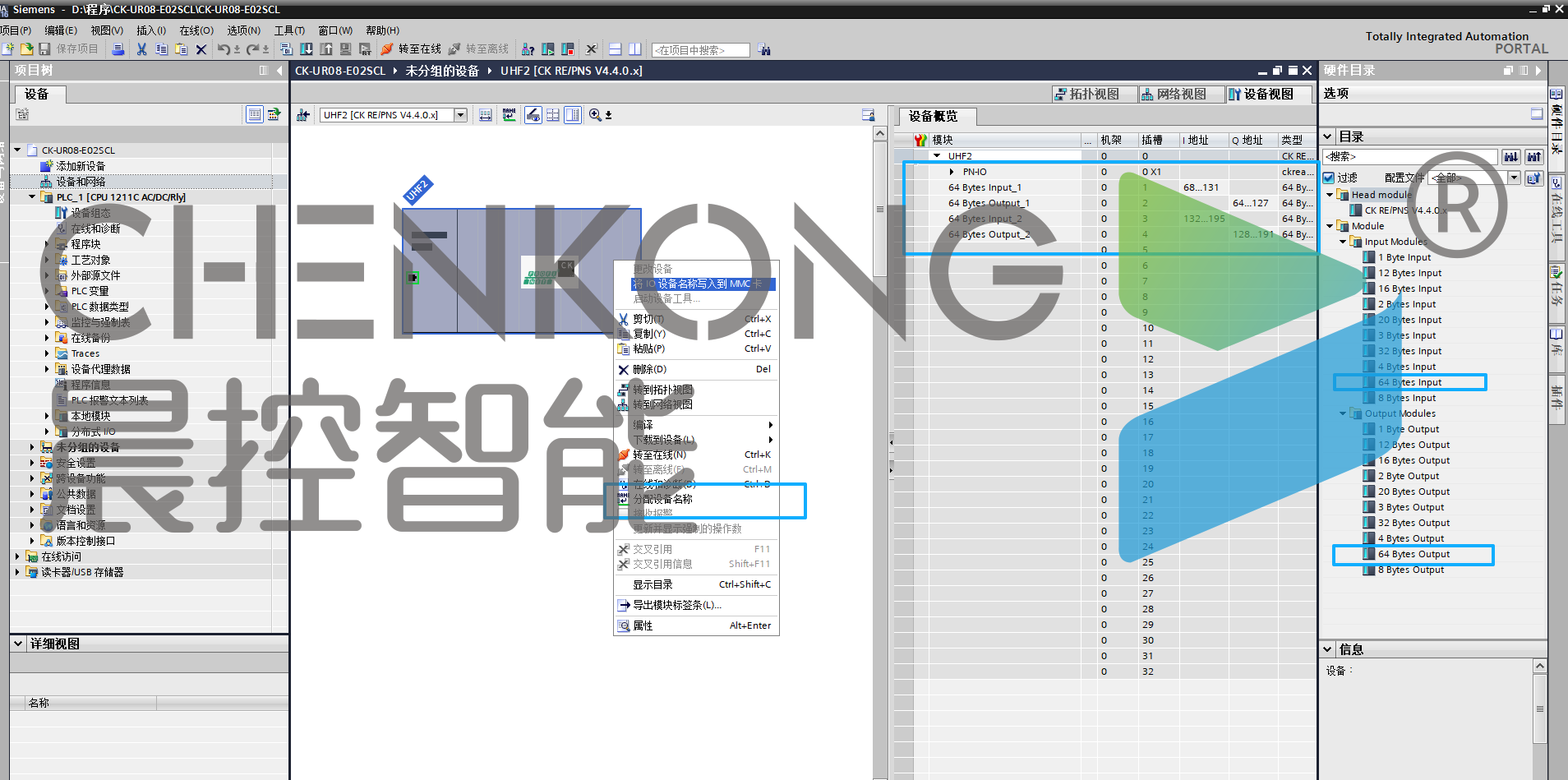Screen dimensions: 1568x780
Task: Click the 信息 panel scrollbar up arrow
Action: pyautogui.click(x=1540, y=666)
